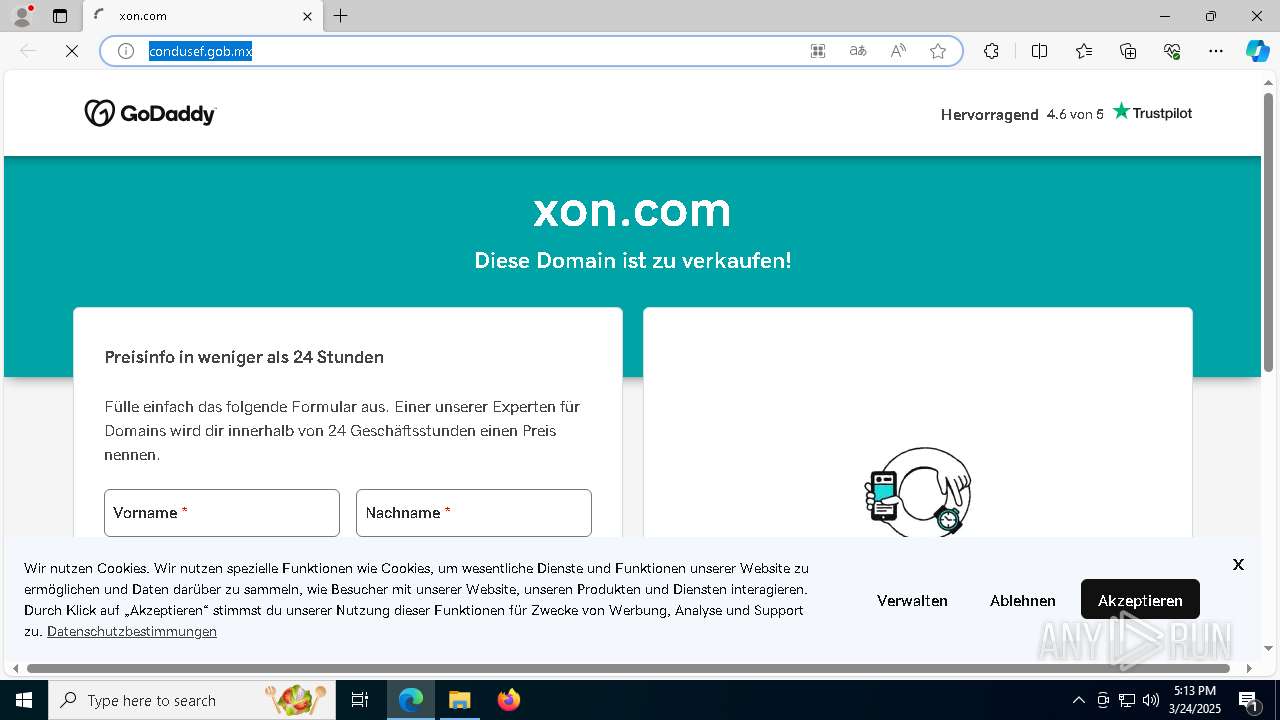1280x720 pixels.
Task: Close the xon.com browser tab
Action: tap(307, 16)
